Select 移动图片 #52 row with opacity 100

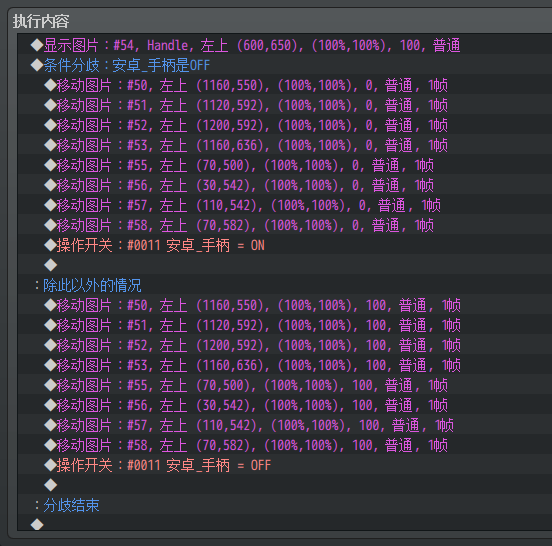(284, 345)
